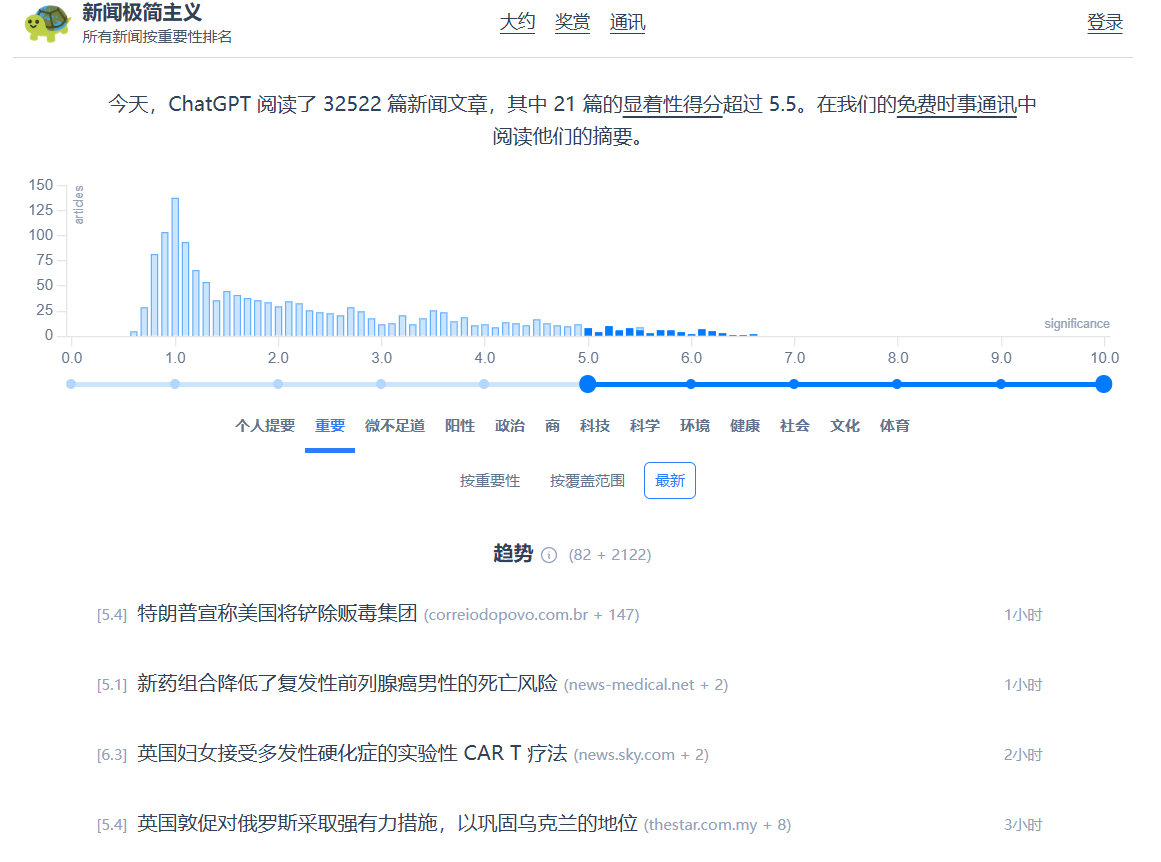Select the 健康 category tab
The width and height of the screenshot is (1161, 862).
click(745, 426)
